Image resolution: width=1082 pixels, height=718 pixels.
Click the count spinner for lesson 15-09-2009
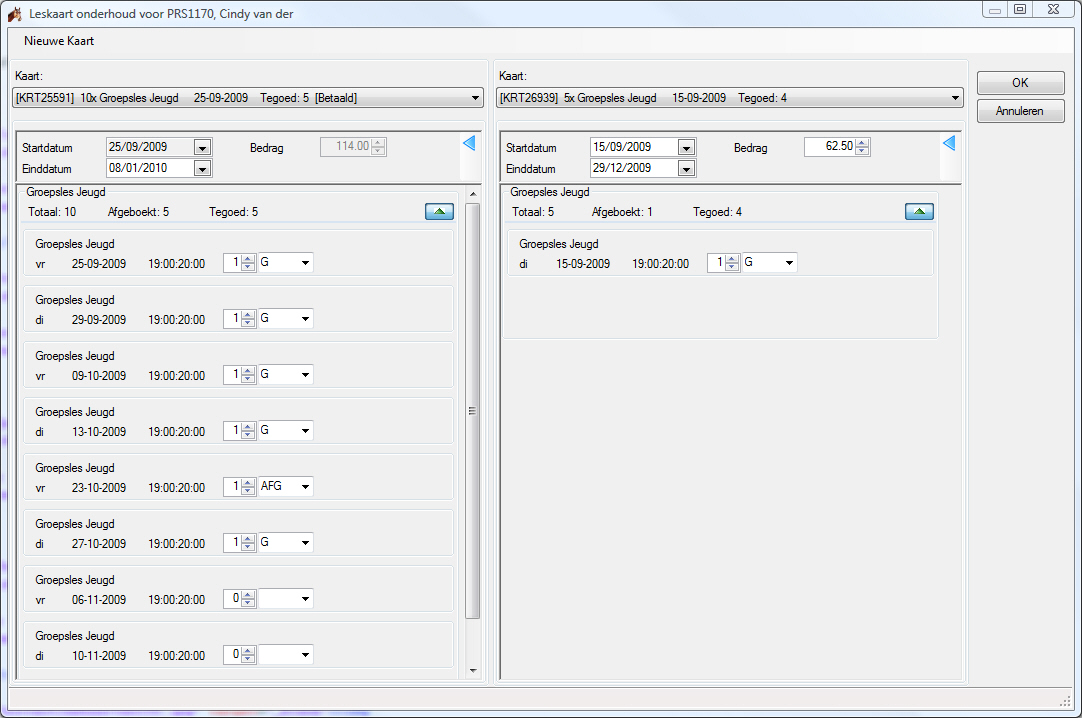click(x=732, y=263)
